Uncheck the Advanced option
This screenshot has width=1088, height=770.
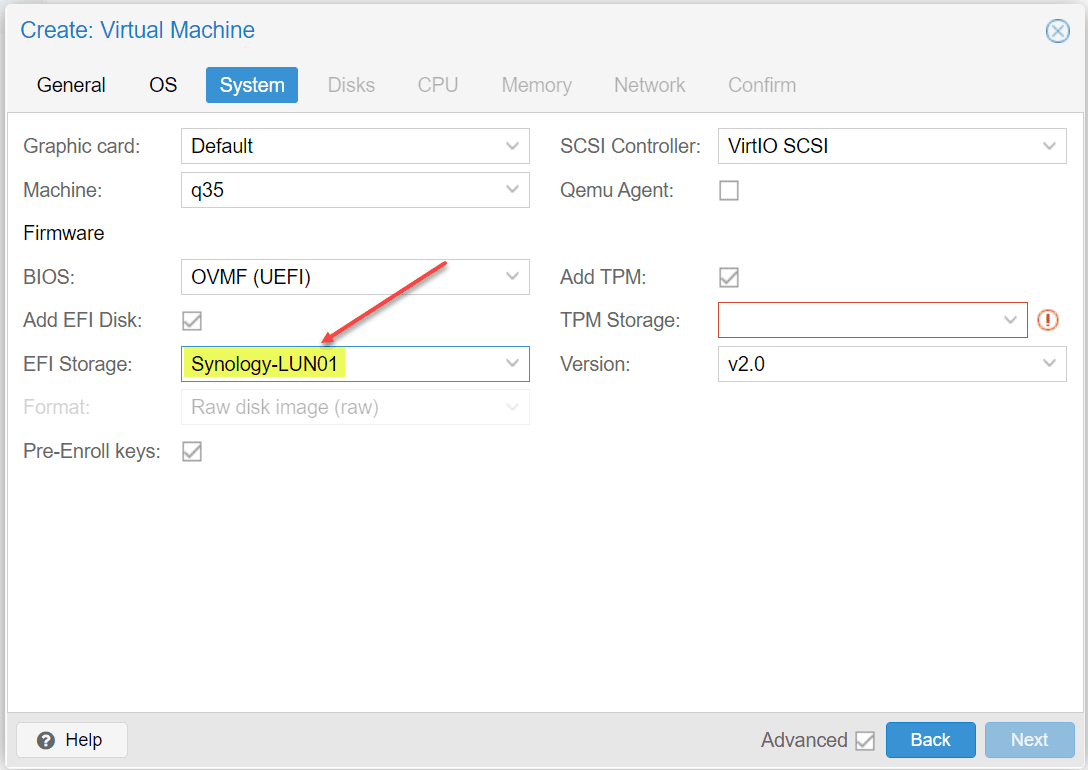click(866, 740)
